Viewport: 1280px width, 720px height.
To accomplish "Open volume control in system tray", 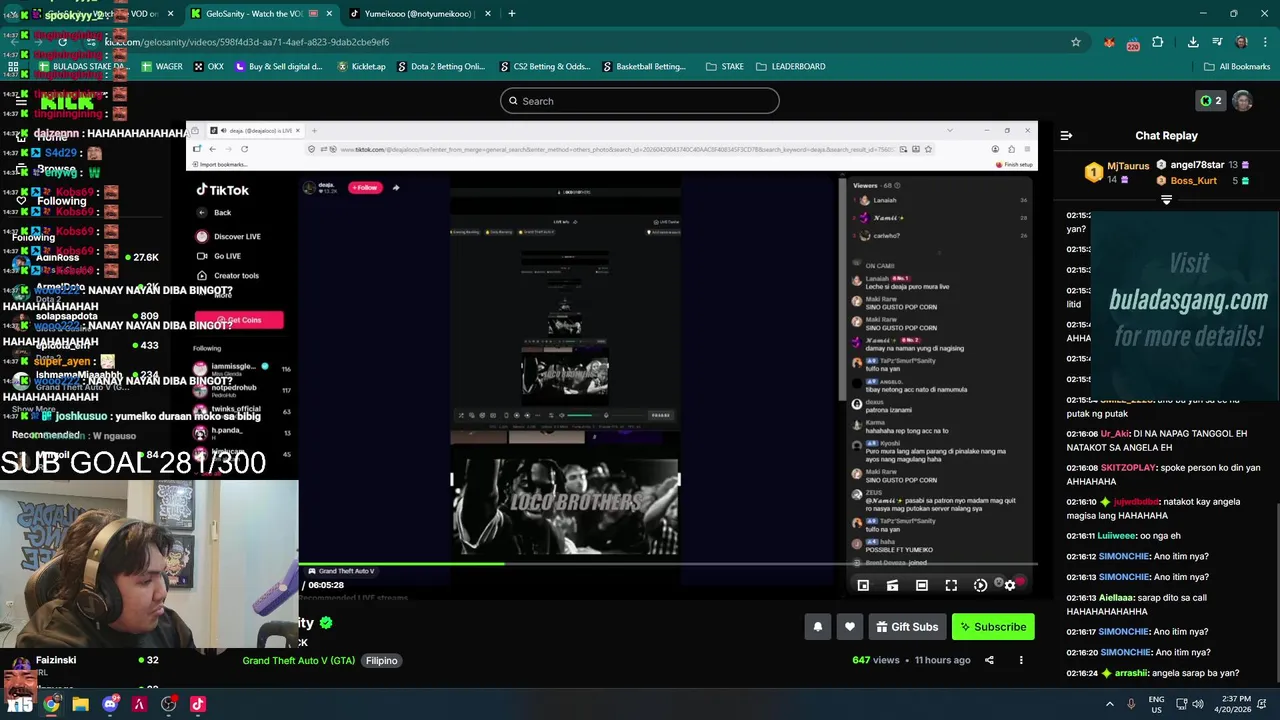I will pyautogui.click(x=1199, y=704).
